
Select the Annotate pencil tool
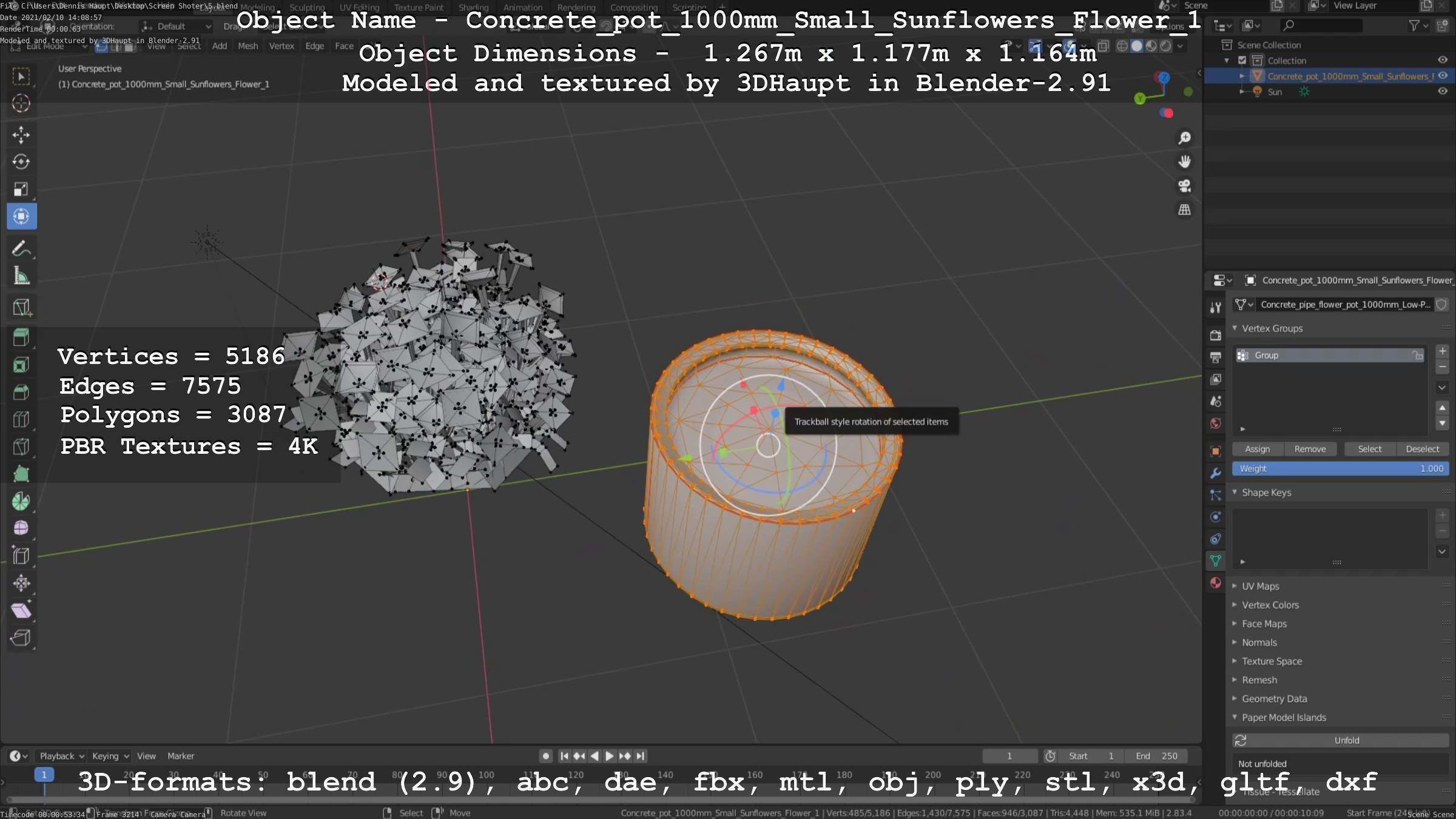click(21, 249)
